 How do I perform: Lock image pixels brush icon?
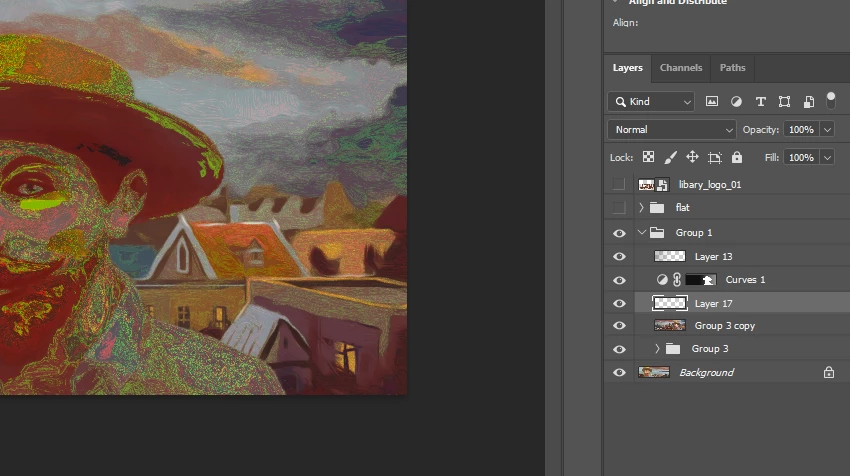[671, 157]
